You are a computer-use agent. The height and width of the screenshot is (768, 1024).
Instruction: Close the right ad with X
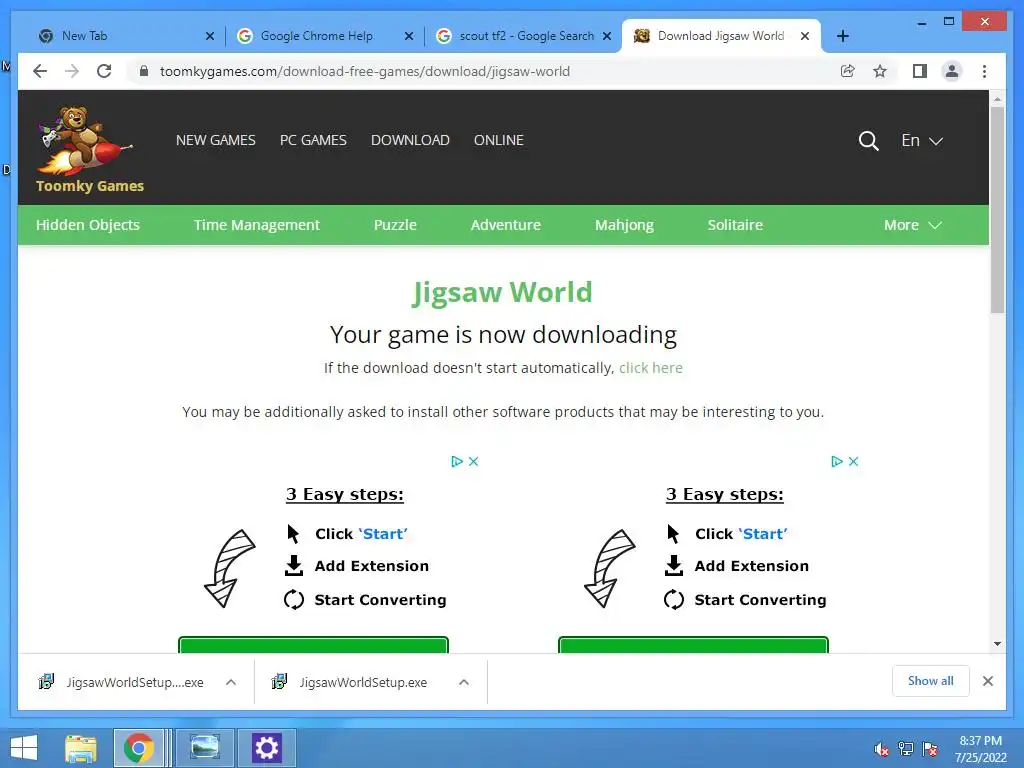854,461
